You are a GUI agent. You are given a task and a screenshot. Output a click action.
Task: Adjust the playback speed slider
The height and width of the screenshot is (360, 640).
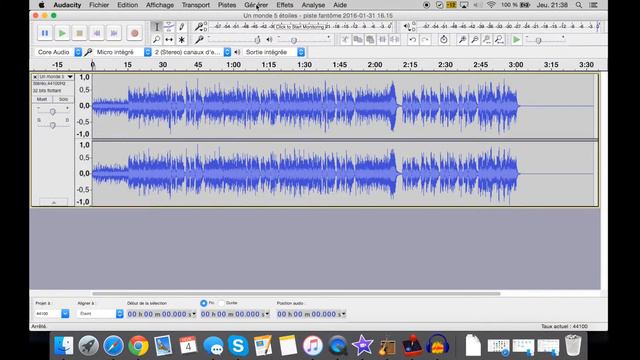pos(538,40)
